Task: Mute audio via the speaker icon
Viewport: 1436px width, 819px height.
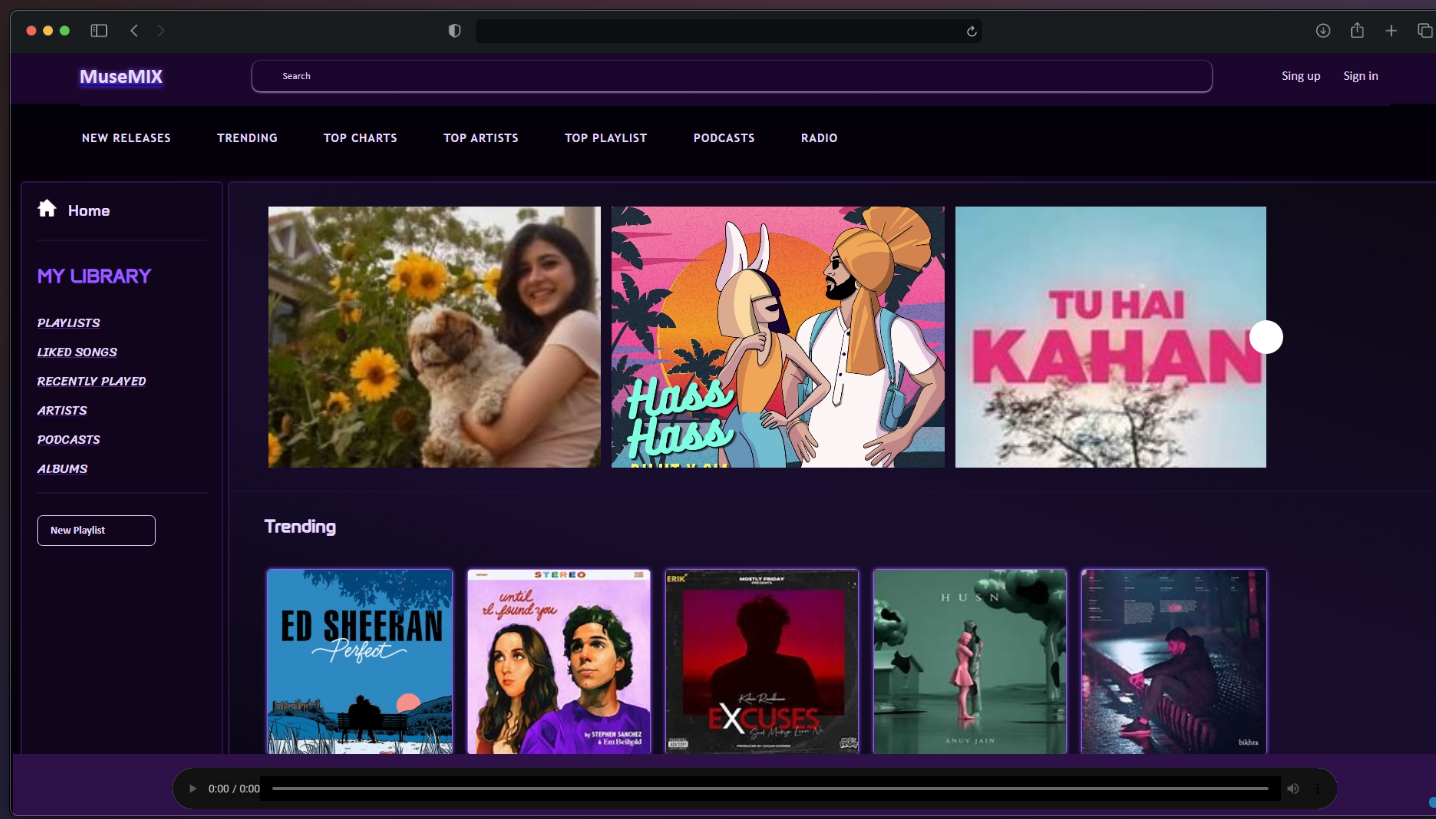Action: pos(1293,789)
